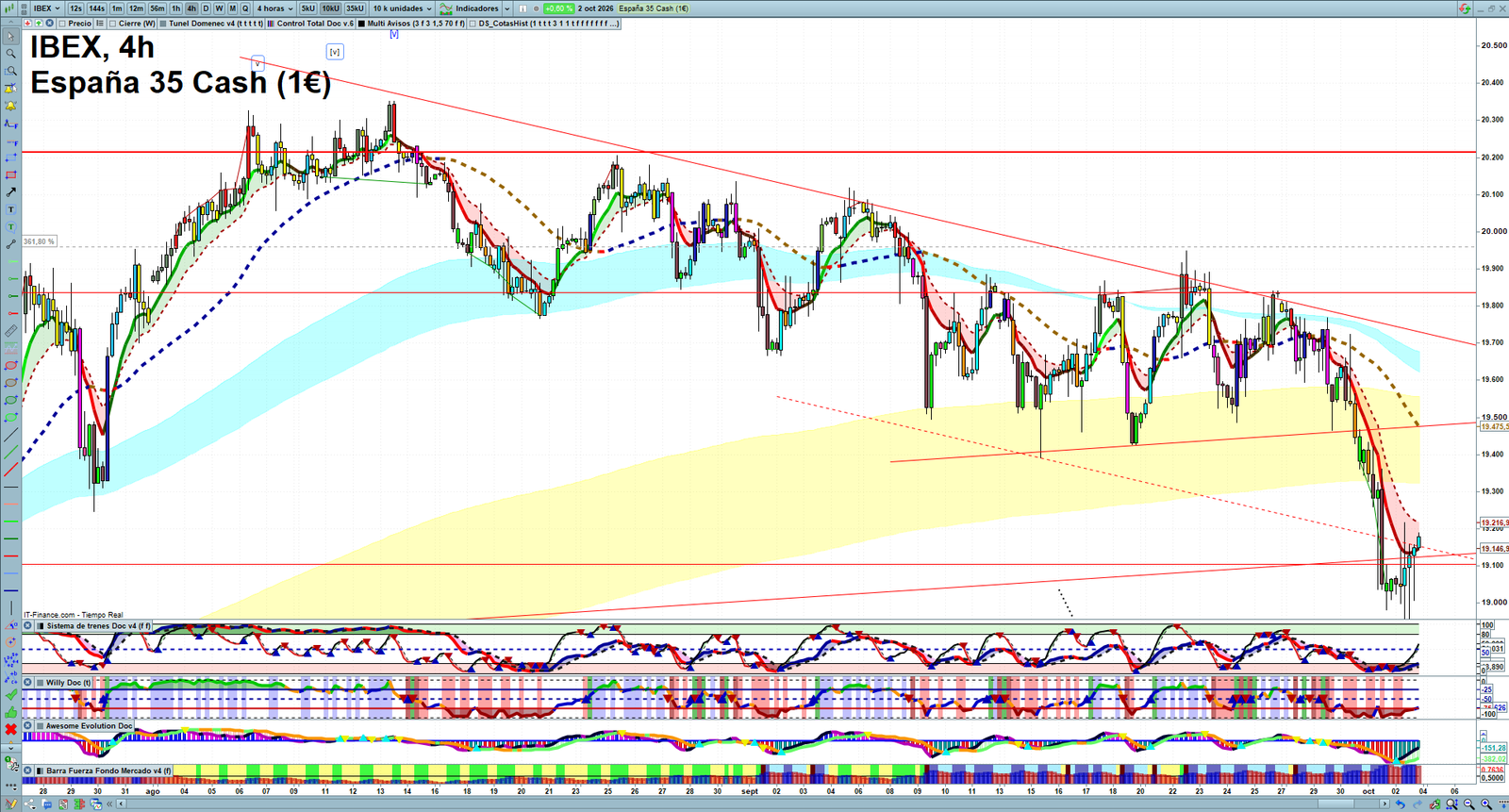Select the 4h timeframe button

(x=191, y=8)
